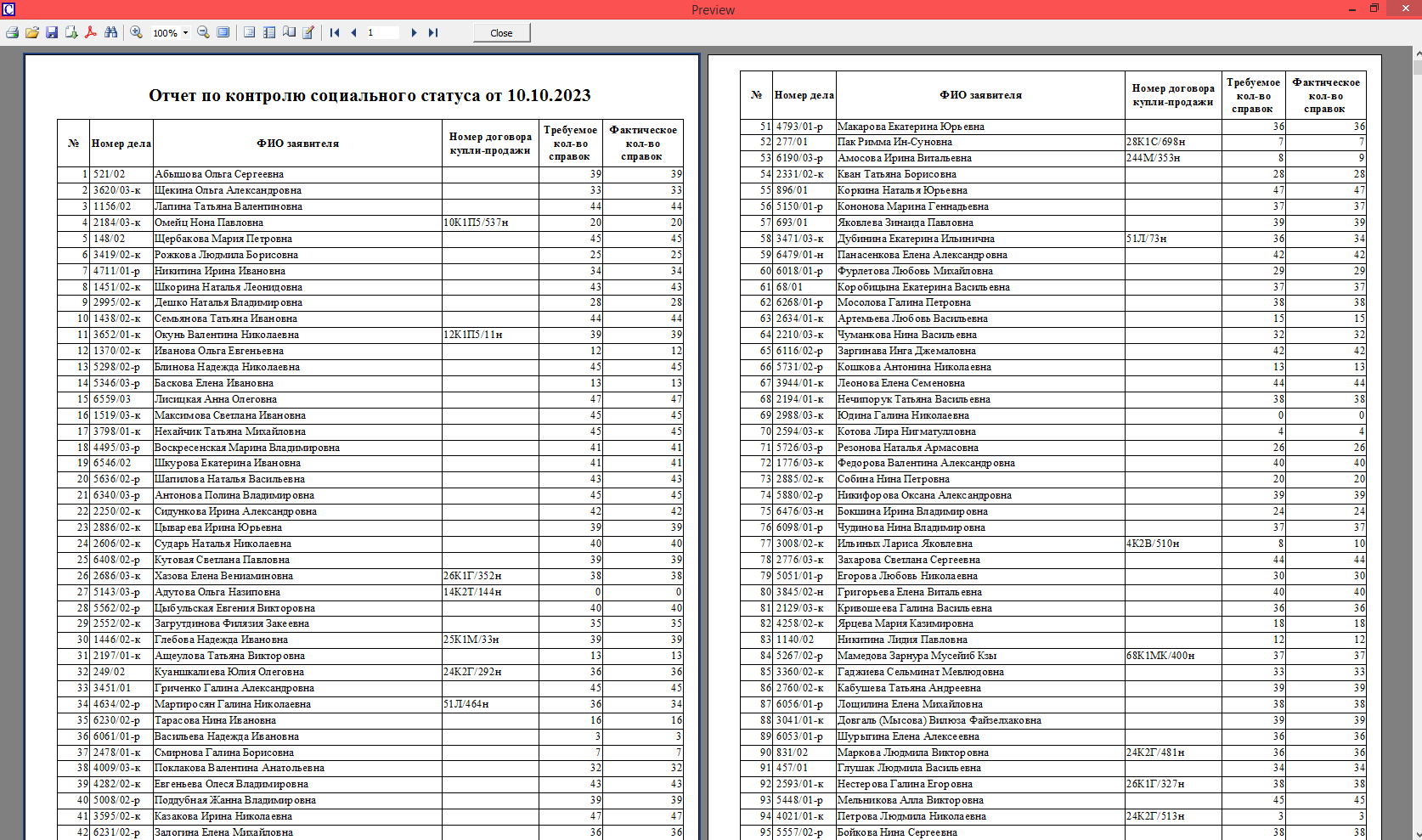Toggle the page thumbnails panel
The width and height of the screenshot is (1422, 840).
coord(269,33)
